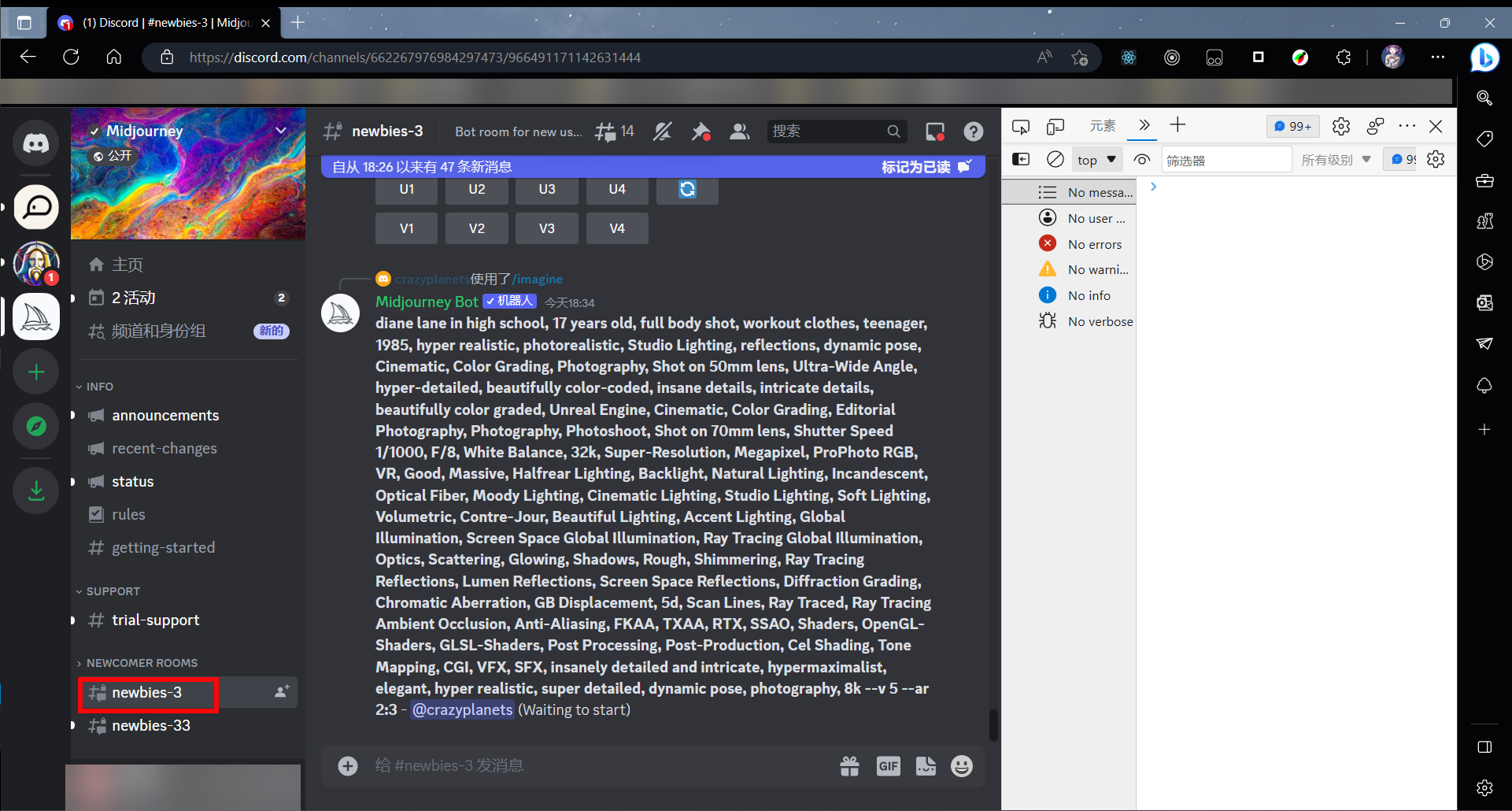Screen dimensions: 1512x811
Task: Click the Discord search box
Action: click(x=837, y=131)
